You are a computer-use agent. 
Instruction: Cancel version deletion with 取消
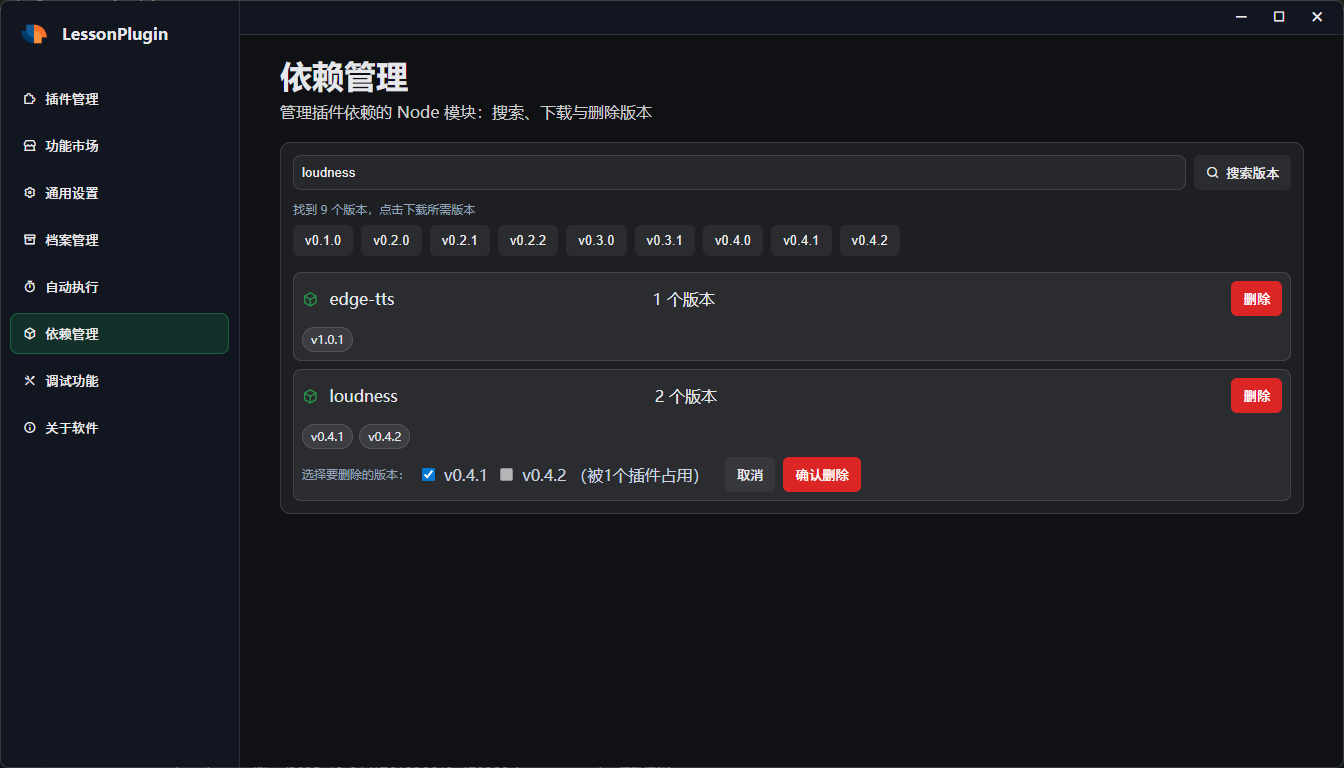749,475
